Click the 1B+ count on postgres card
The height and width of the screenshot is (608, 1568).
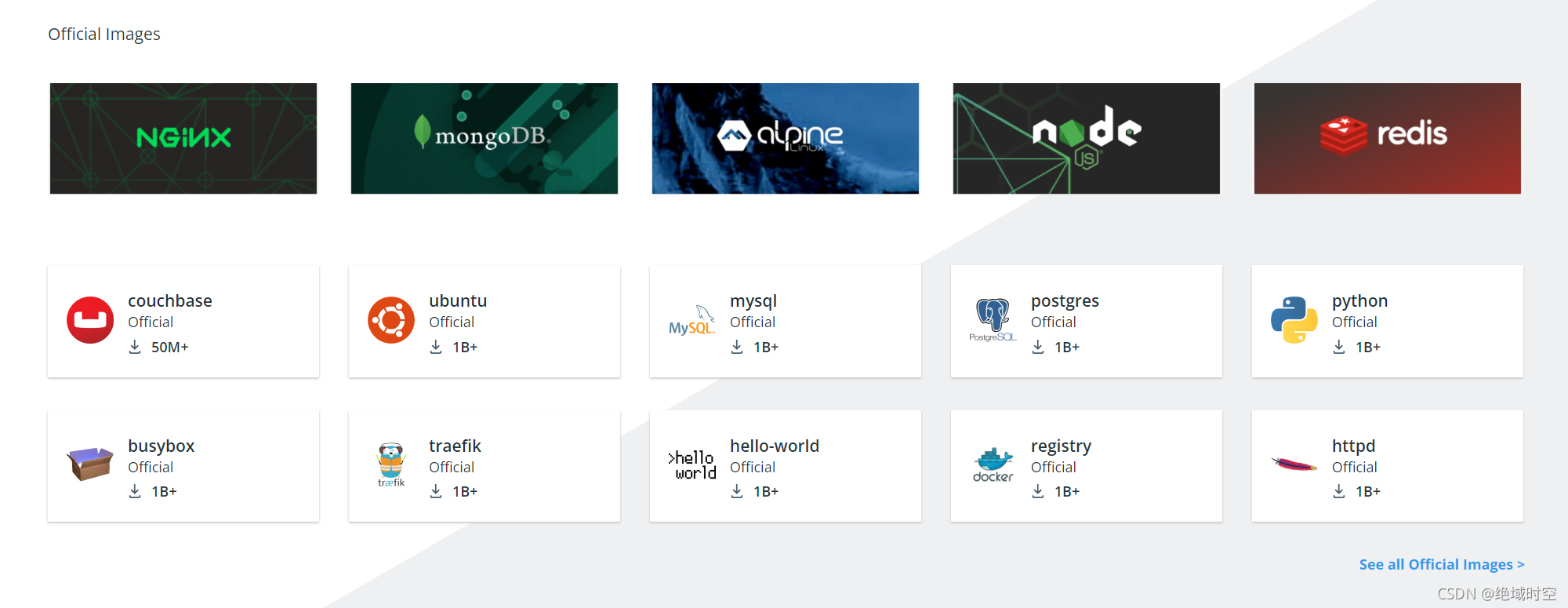[1067, 347]
